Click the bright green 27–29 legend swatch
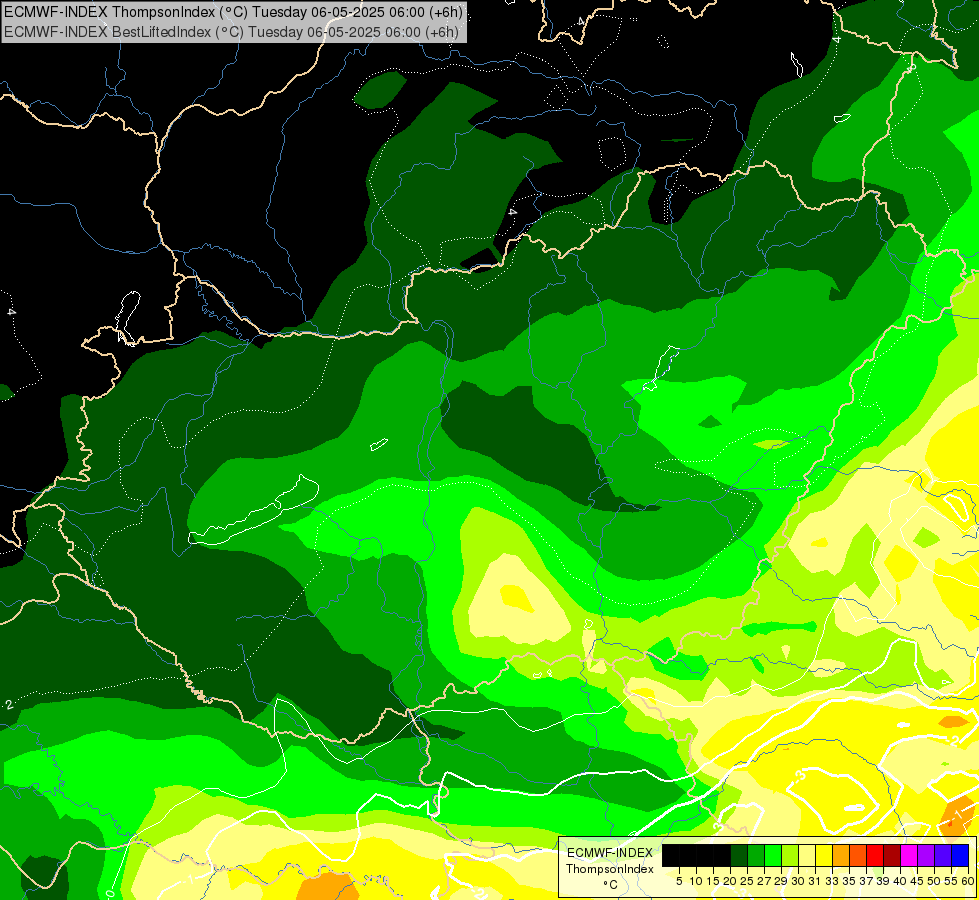 772,855
